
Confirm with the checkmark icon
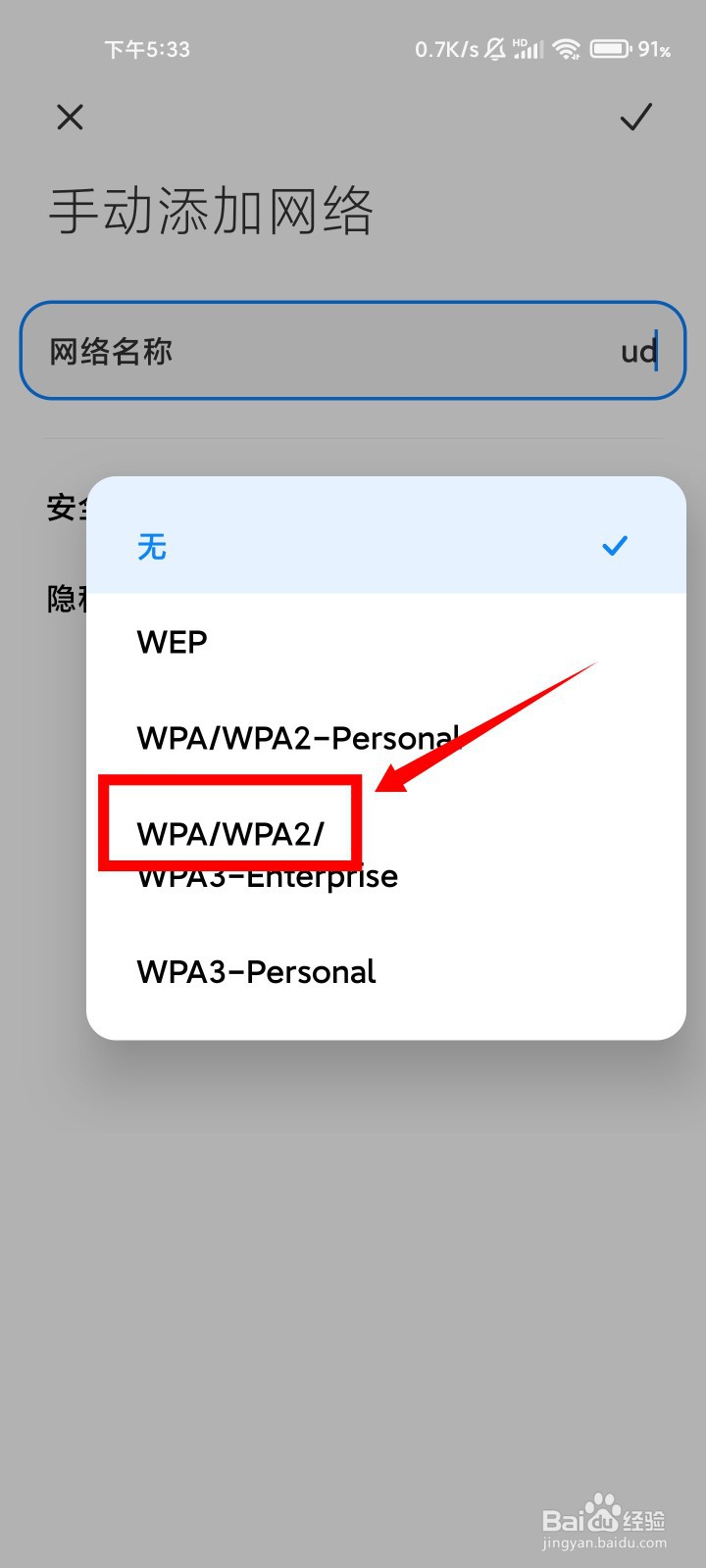coord(635,118)
